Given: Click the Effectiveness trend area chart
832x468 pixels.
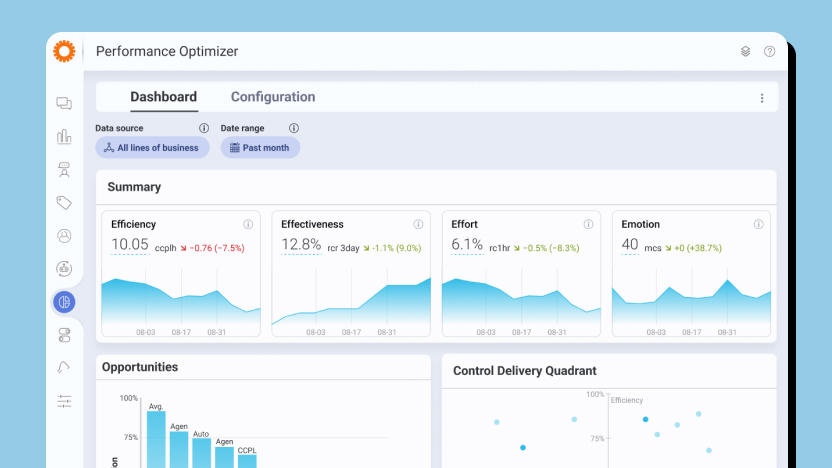Looking at the screenshot, I should pos(351,302).
